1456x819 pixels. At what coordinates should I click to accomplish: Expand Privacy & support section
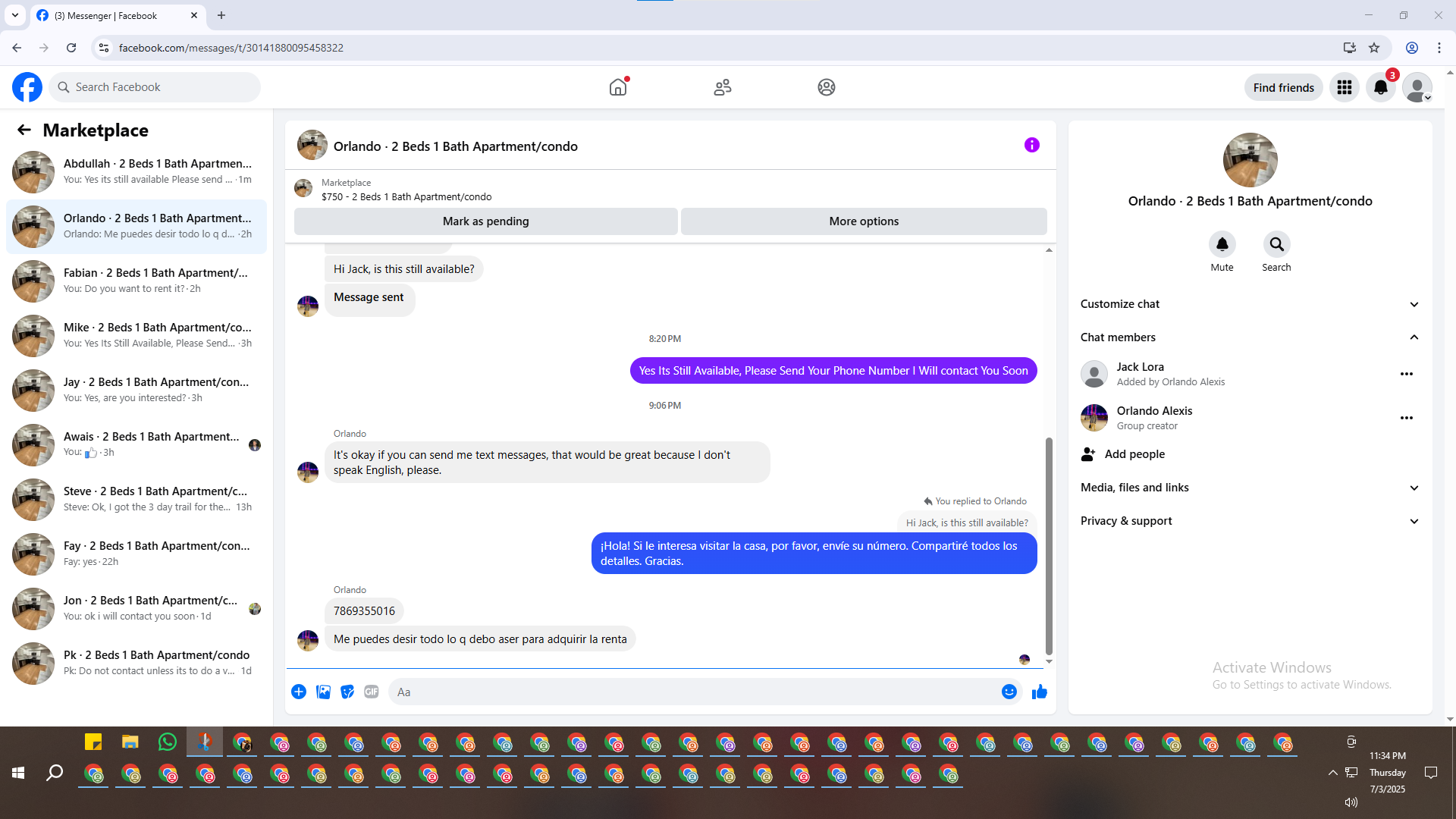click(x=1249, y=521)
